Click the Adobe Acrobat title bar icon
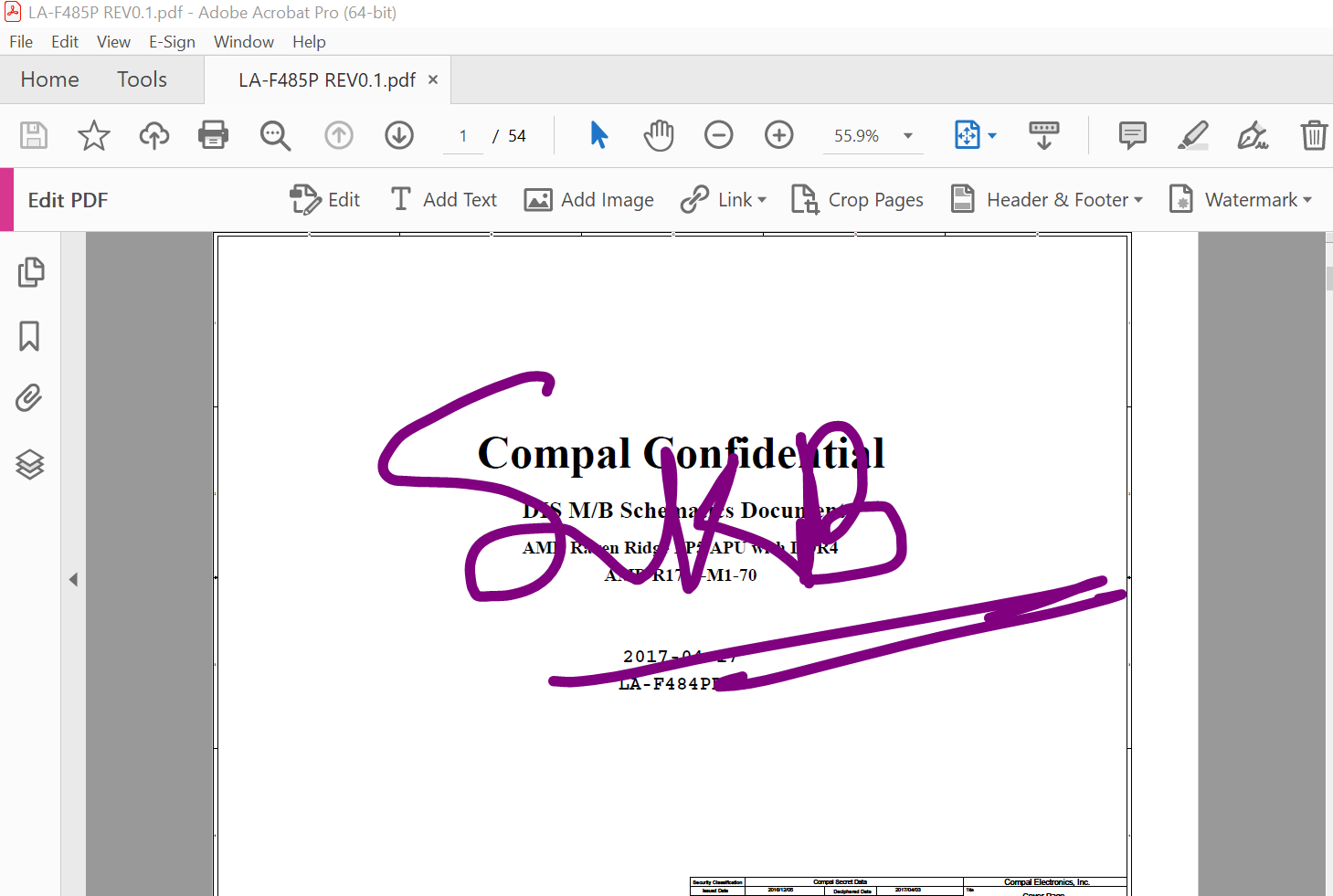The height and width of the screenshot is (896, 1333). (13, 12)
